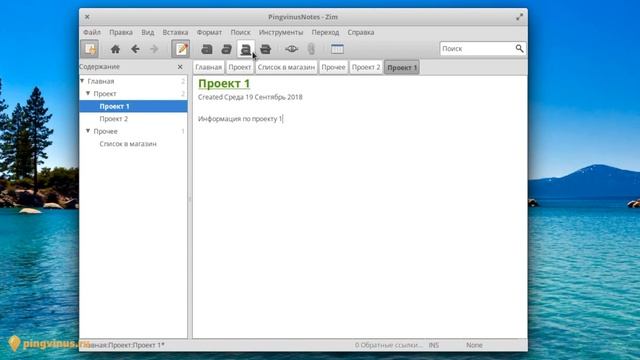Toggle page editable mode
This screenshot has width=640, height=360.
click(181, 49)
